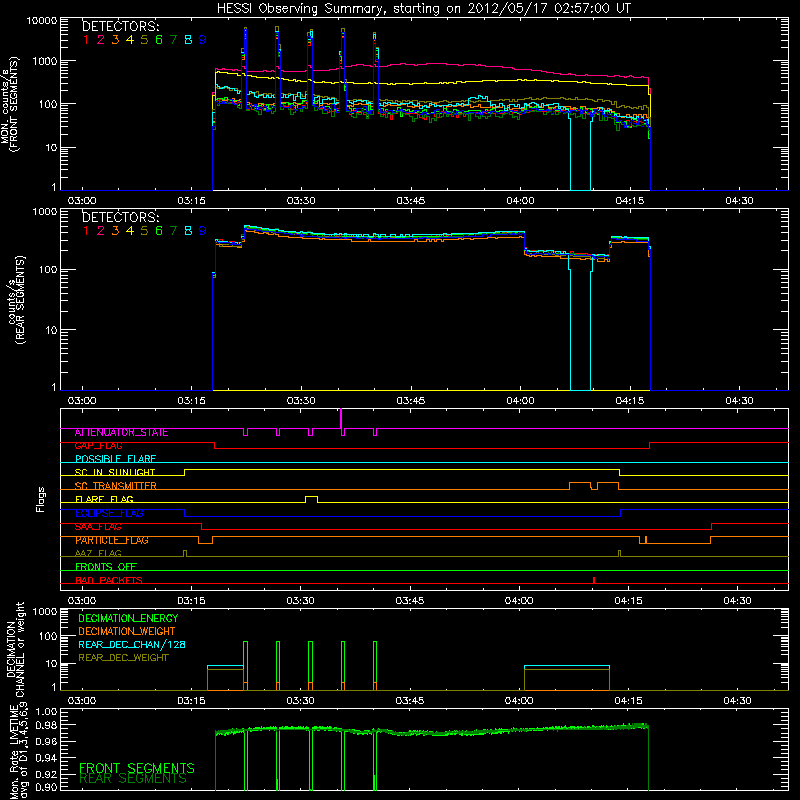Click the counts/s (REAR SEGMENTS) axis title
The height and width of the screenshot is (800, 800).
tap(17, 301)
